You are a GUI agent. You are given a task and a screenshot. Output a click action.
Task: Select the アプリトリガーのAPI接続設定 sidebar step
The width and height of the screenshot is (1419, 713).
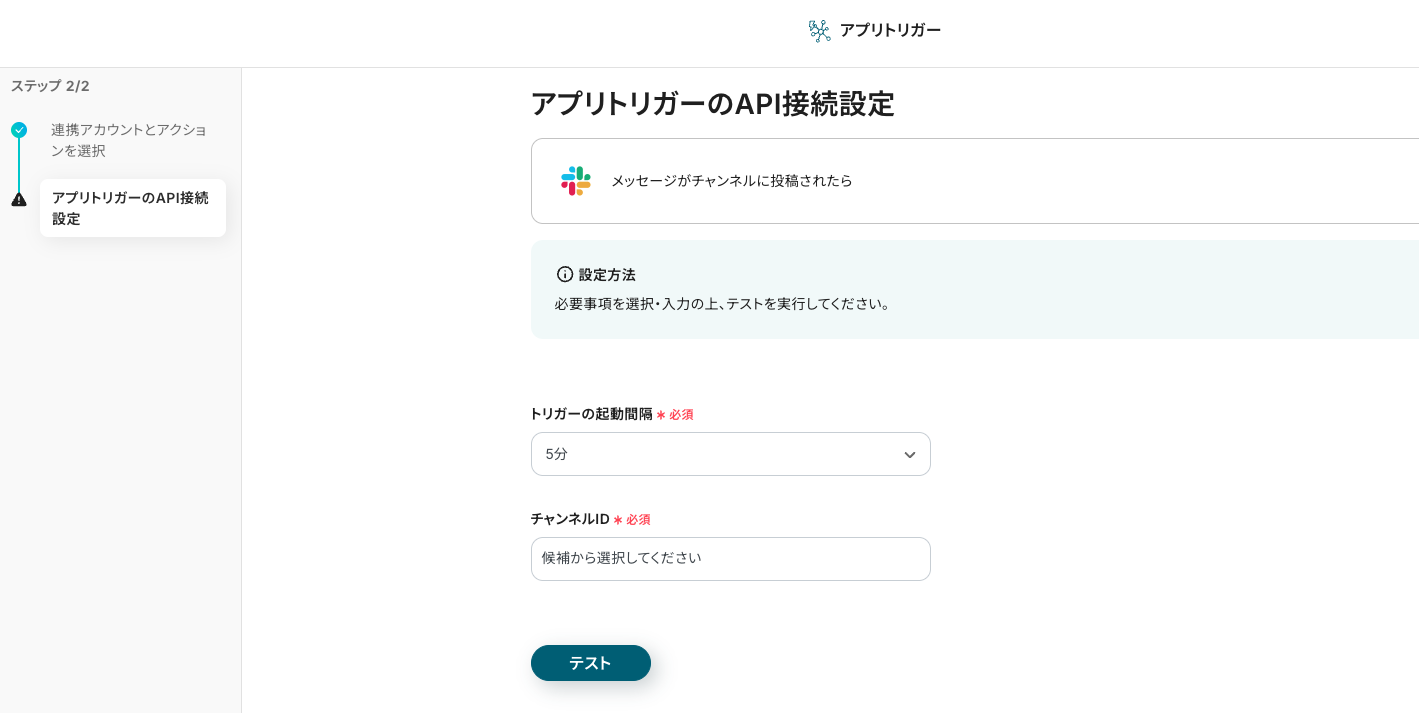pos(132,208)
